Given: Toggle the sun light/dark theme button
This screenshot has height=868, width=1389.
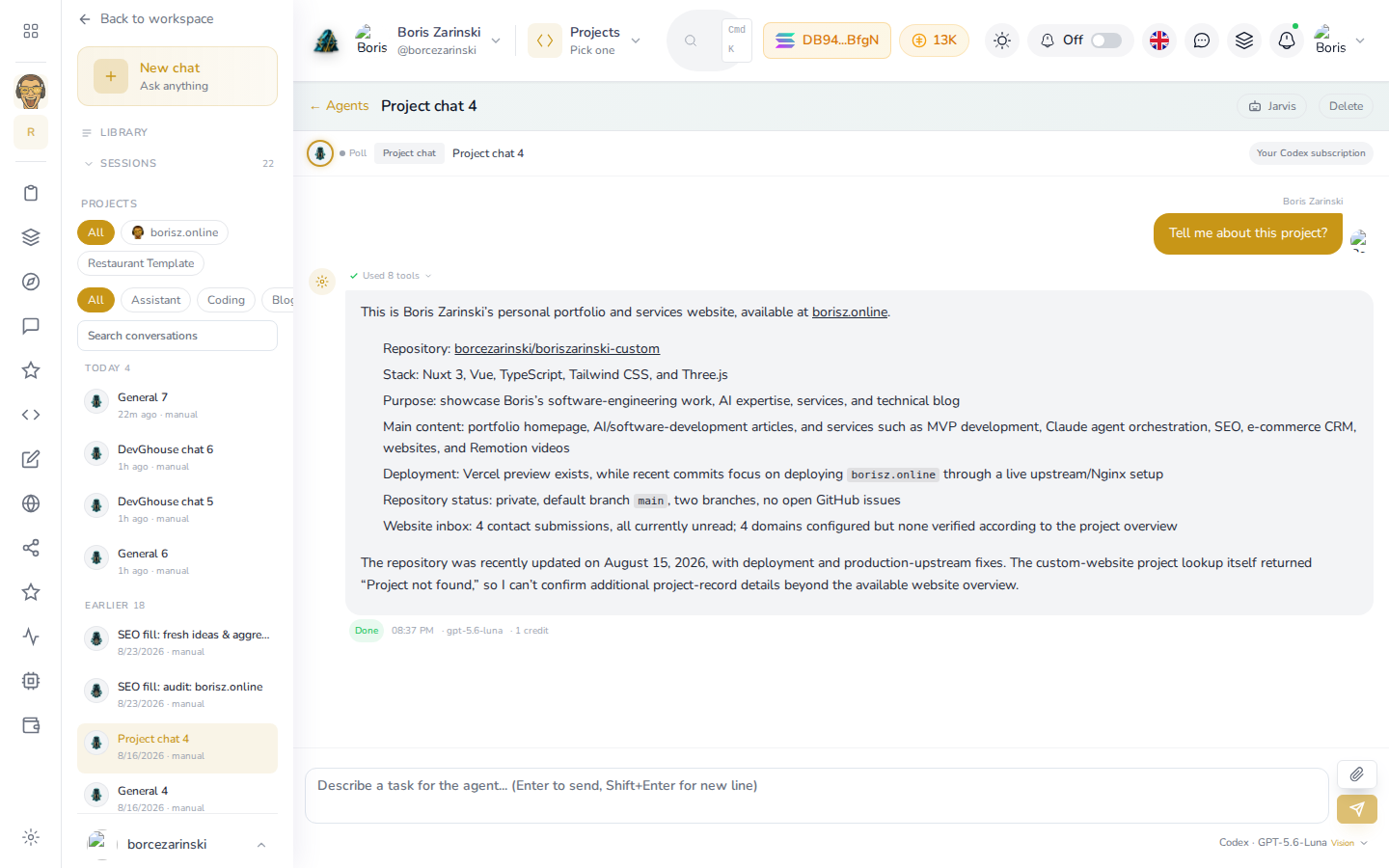Looking at the screenshot, I should tap(1002, 41).
